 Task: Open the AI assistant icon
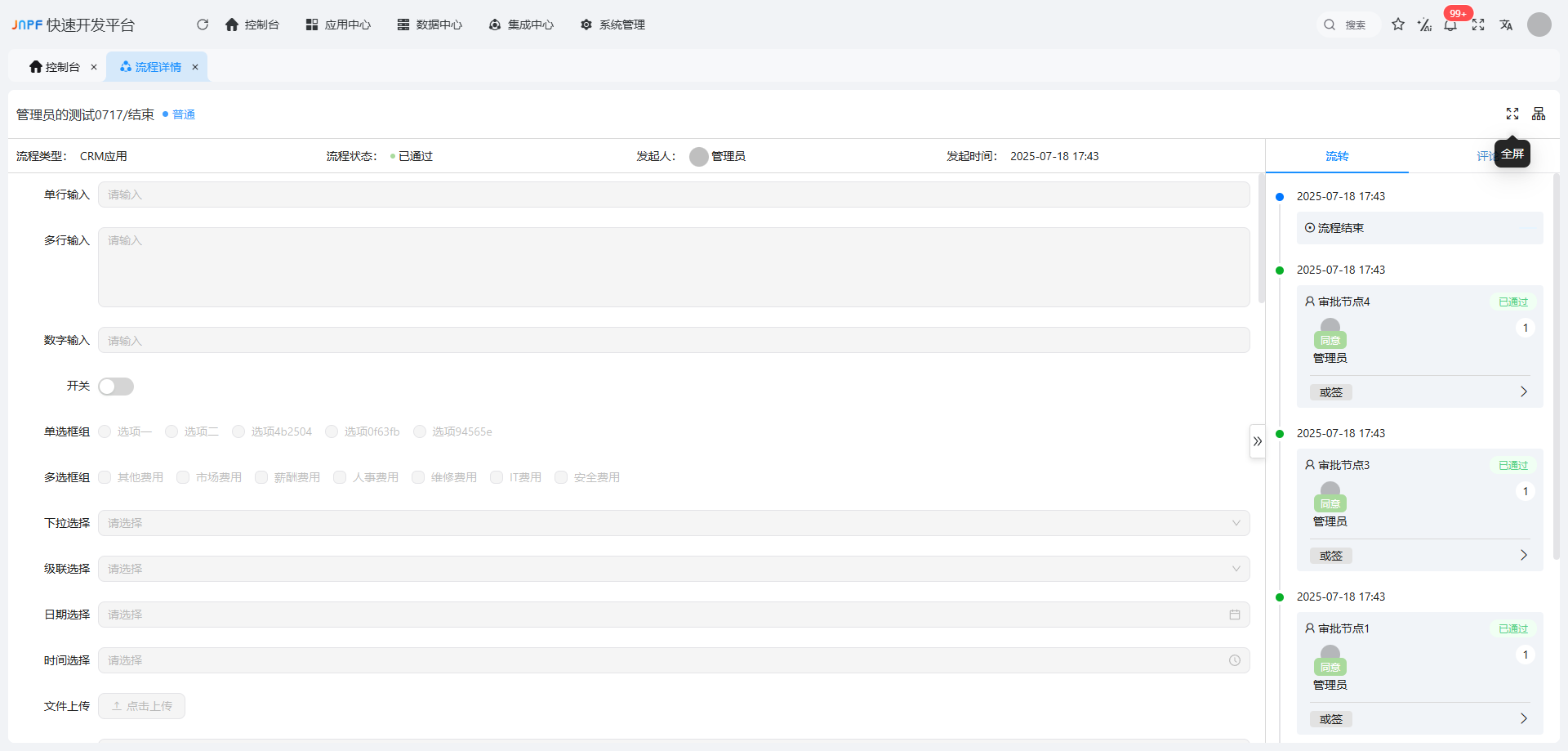click(x=1424, y=25)
